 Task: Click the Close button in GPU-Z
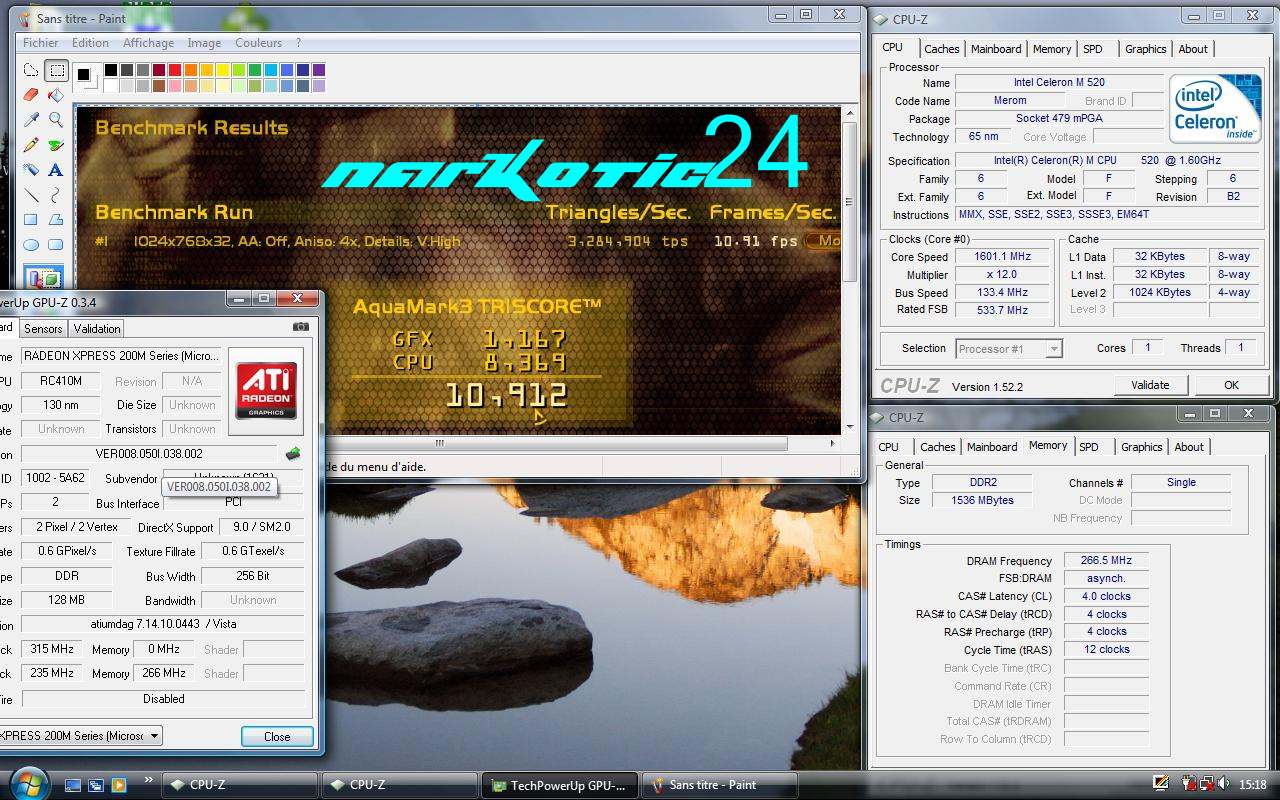[277, 737]
